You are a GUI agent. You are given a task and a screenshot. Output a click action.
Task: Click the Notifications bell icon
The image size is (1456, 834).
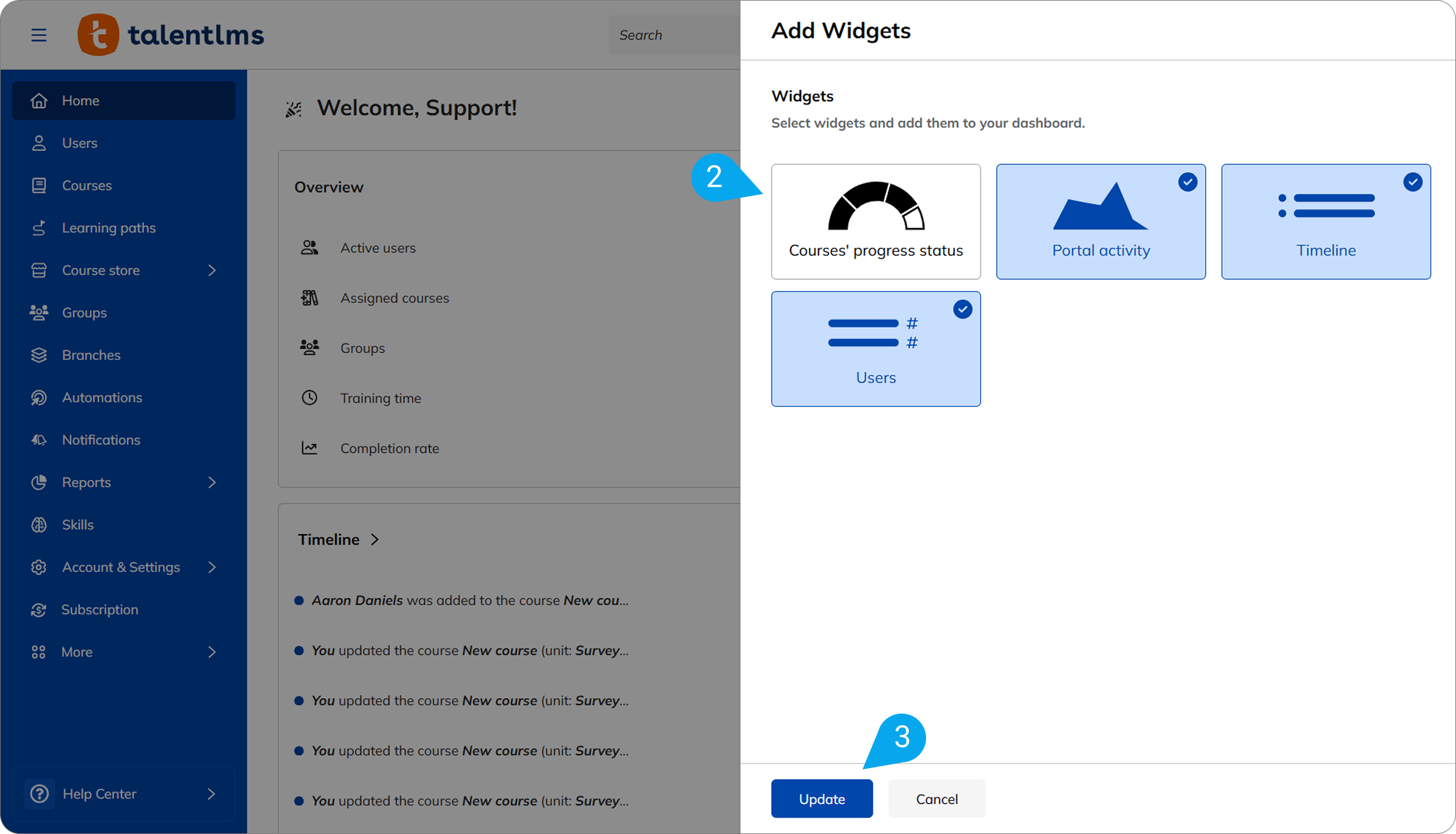(x=39, y=440)
